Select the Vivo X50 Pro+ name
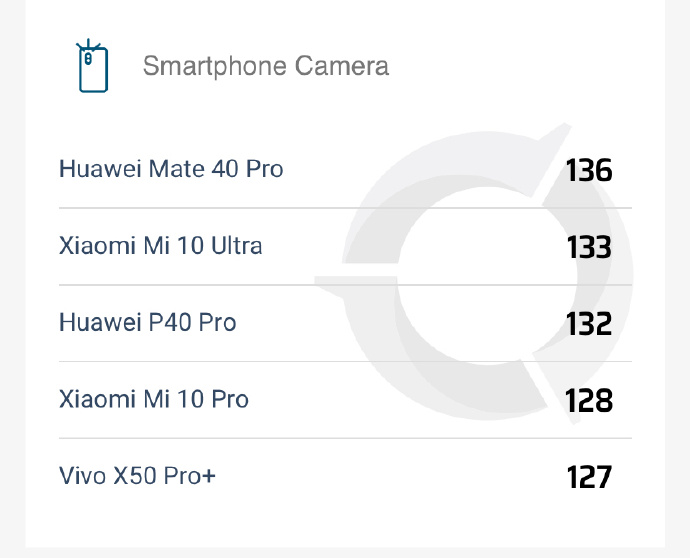 click(x=137, y=476)
